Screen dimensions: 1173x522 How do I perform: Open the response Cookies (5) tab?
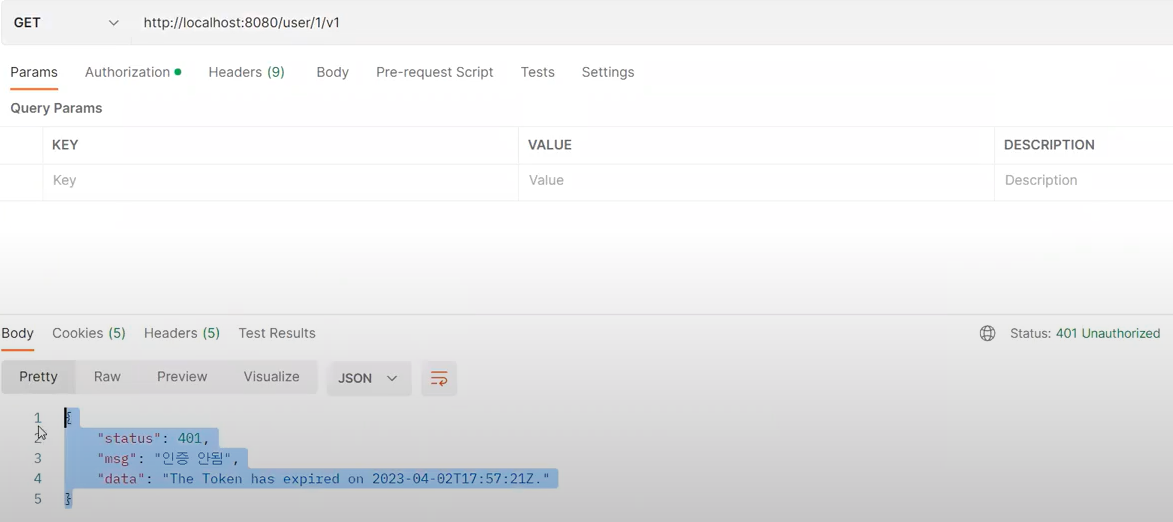pyautogui.click(x=89, y=334)
